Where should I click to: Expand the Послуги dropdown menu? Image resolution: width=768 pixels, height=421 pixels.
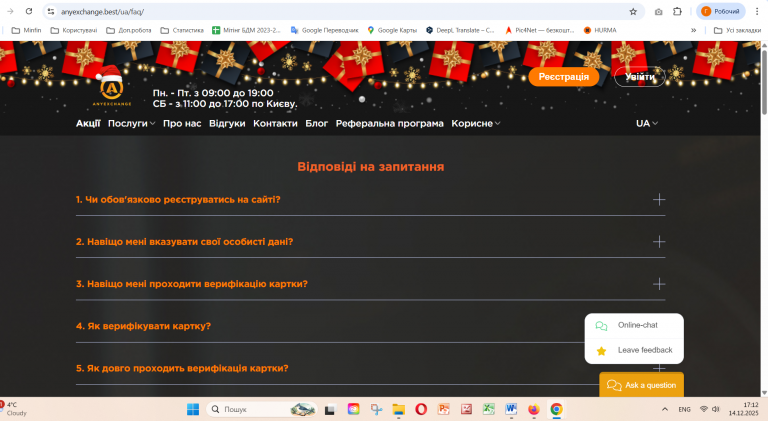coord(131,123)
